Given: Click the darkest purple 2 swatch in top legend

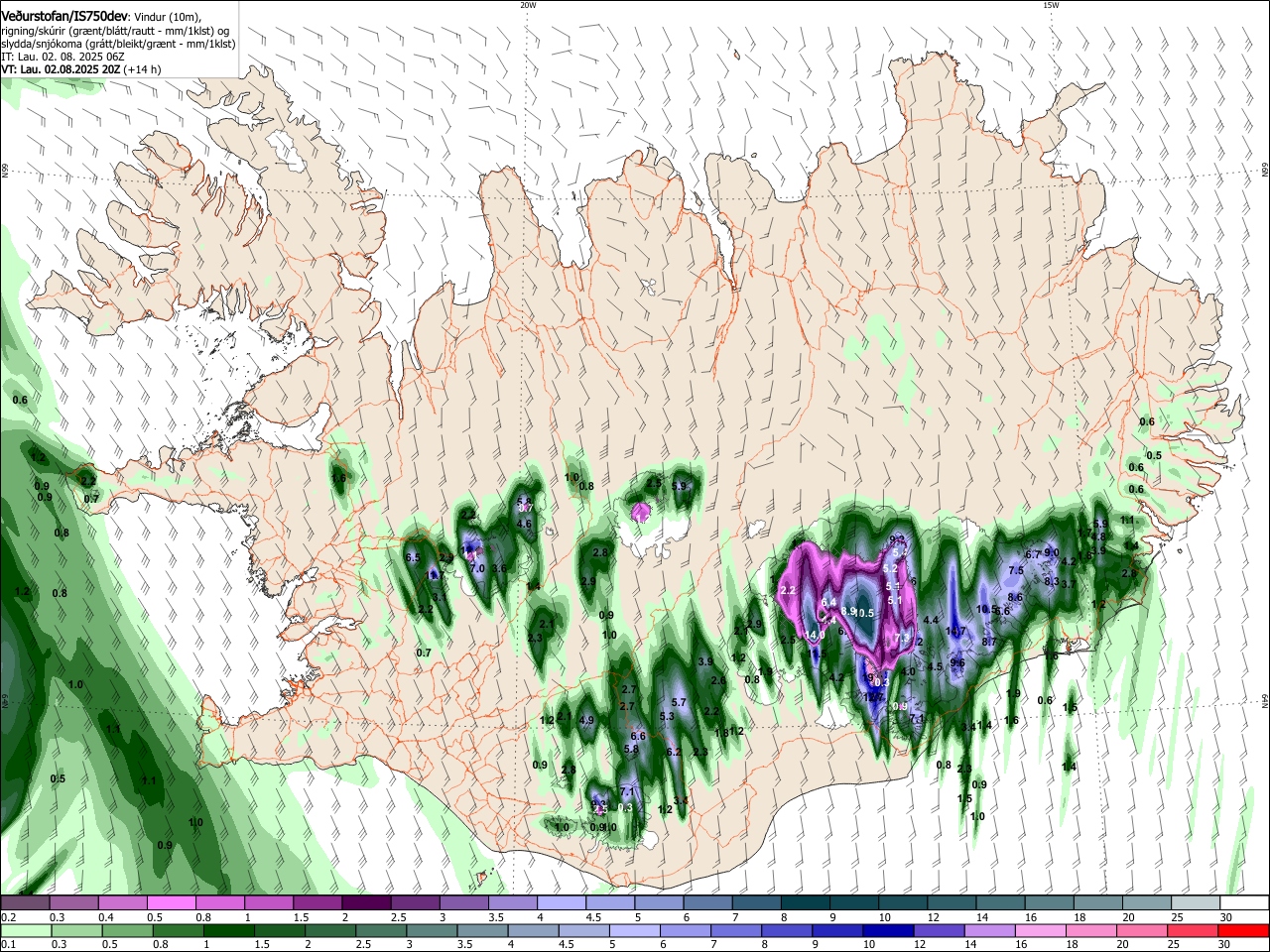Looking at the screenshot, I should (x=365, y=903).
